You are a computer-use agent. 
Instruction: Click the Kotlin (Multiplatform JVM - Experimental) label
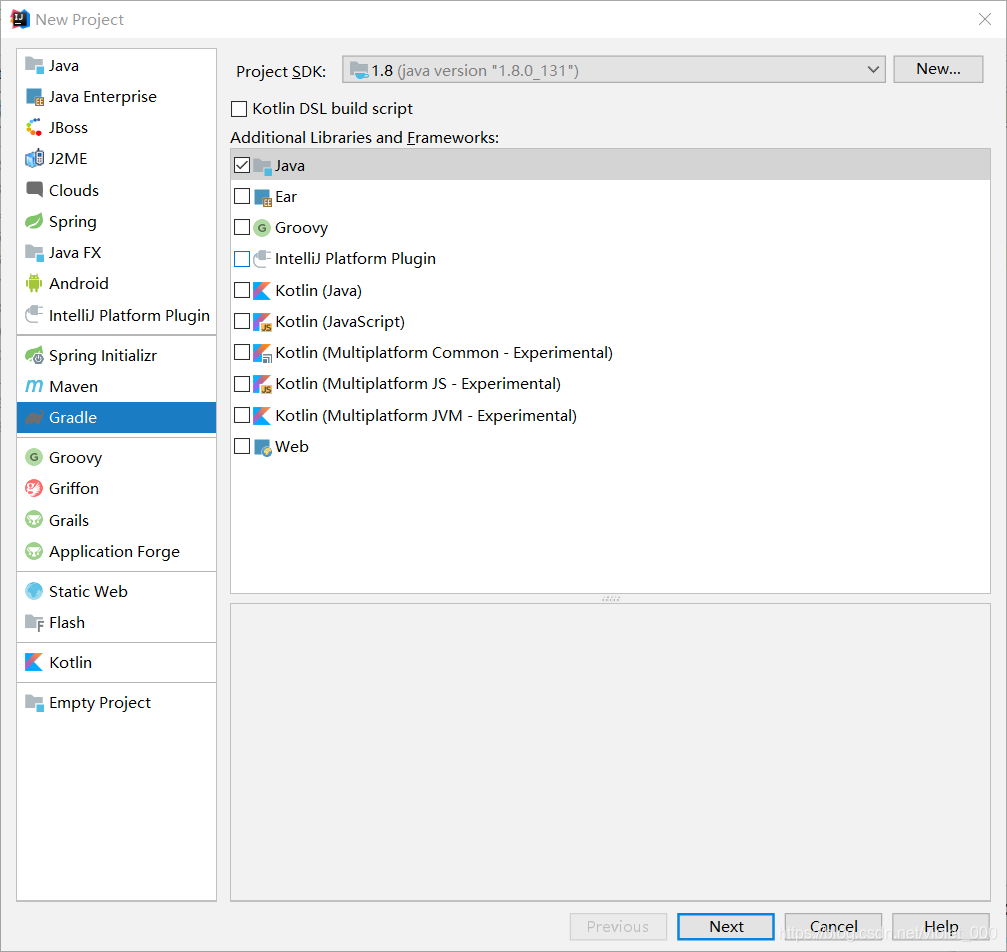pos(426,416)
